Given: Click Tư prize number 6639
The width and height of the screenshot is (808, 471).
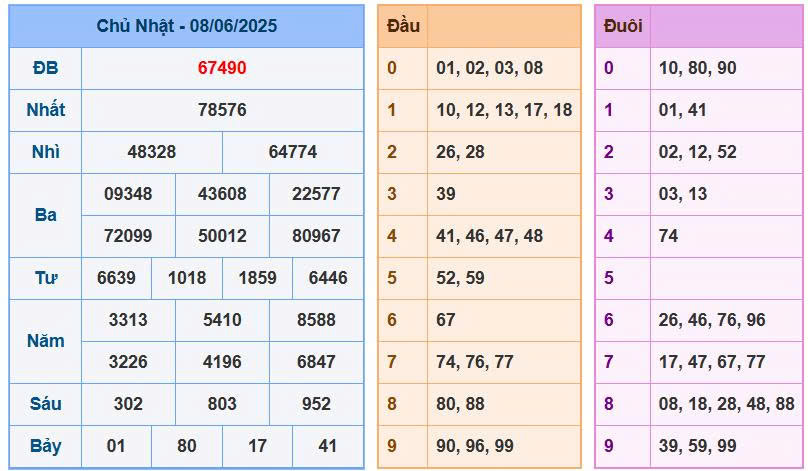Looking at the screenshot, I should [x=116, y=278].
